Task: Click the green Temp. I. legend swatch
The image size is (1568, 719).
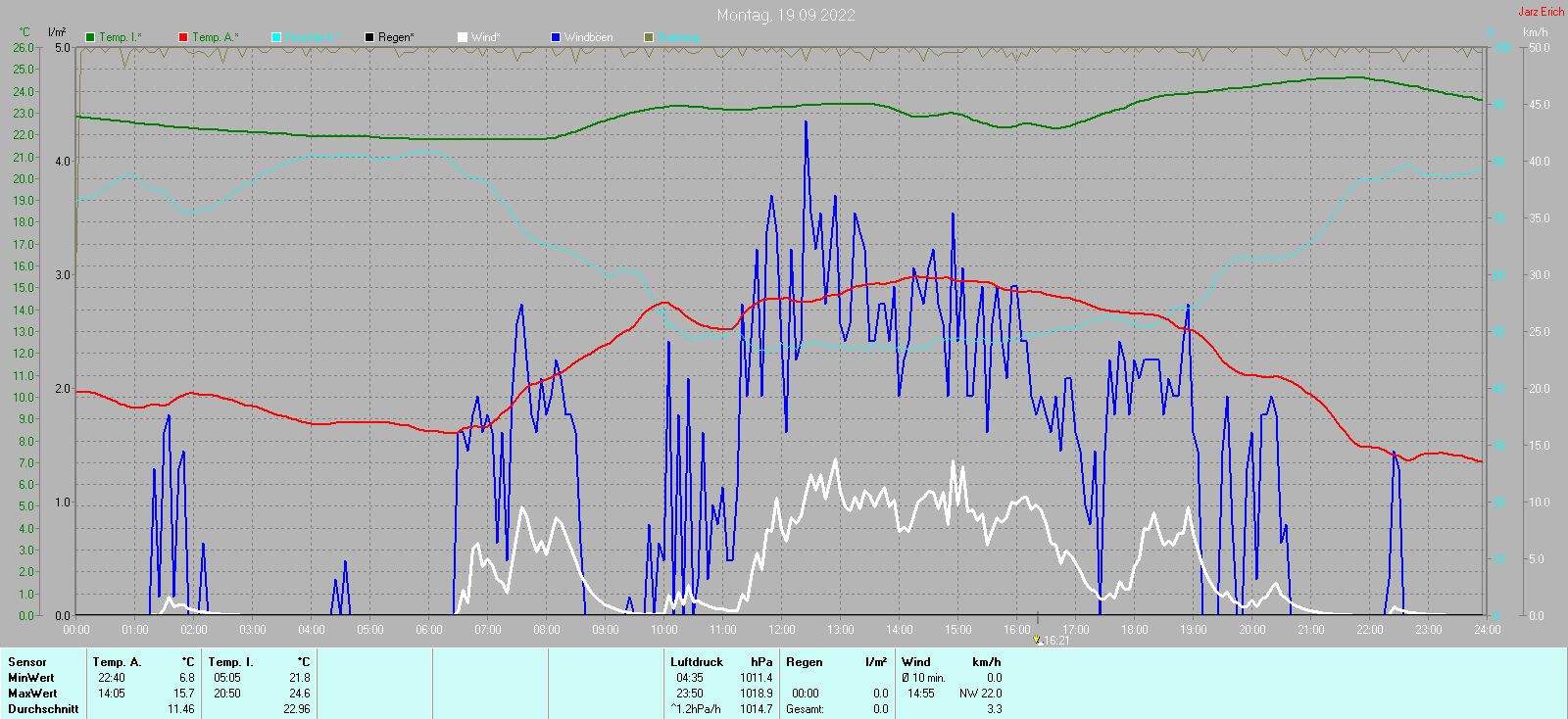Action: pos(90,37)
